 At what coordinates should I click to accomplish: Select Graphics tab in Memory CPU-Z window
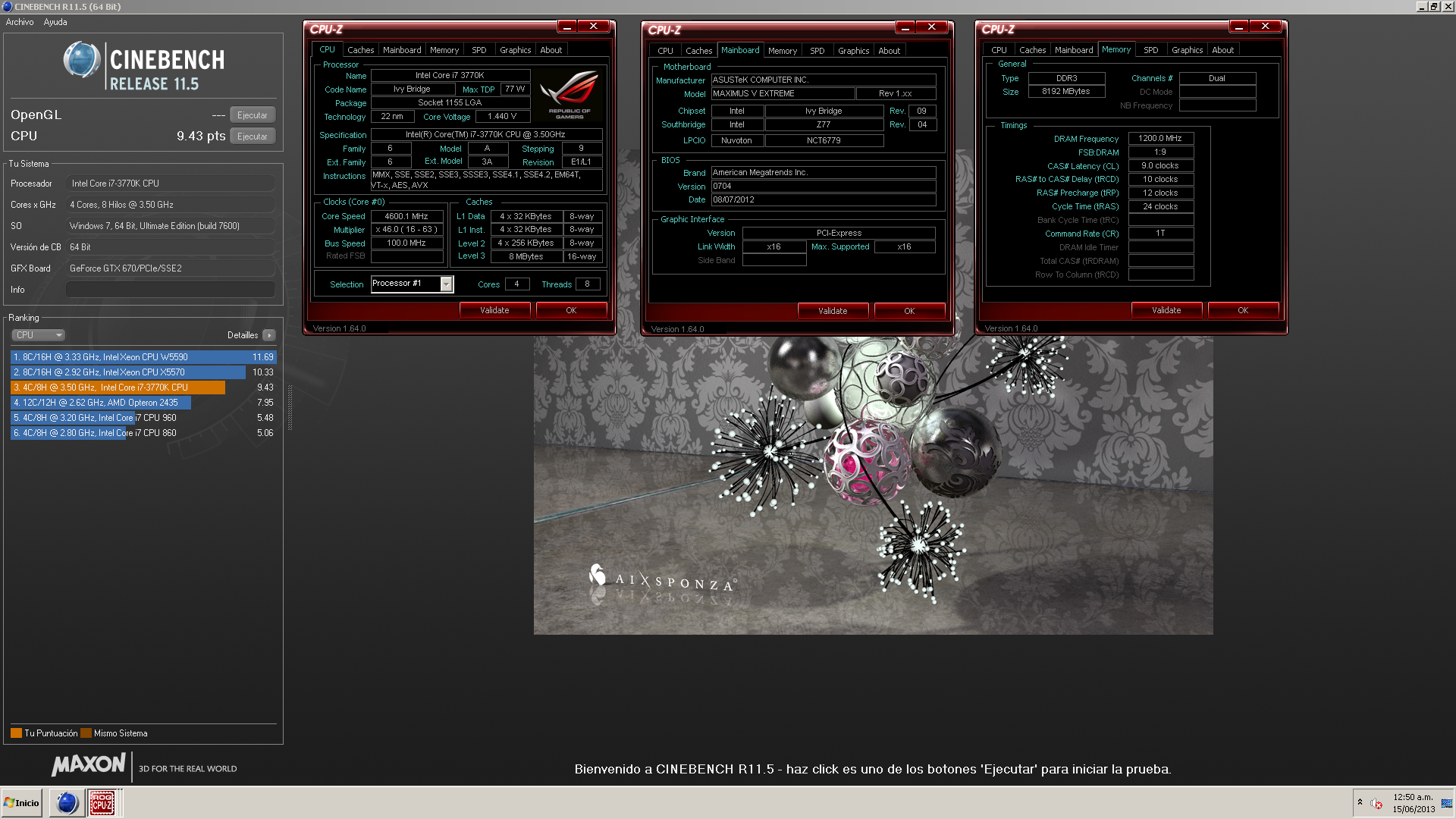pos(1188,50)
